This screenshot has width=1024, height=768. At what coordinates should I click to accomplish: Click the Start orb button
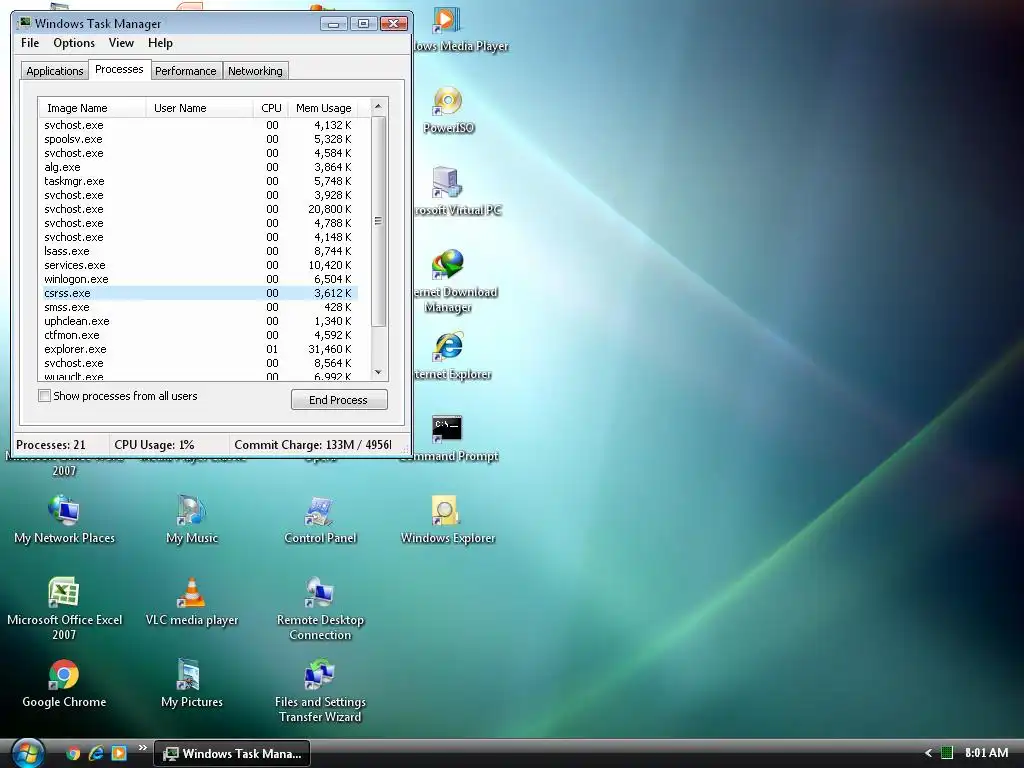click(x=28, y=753)
